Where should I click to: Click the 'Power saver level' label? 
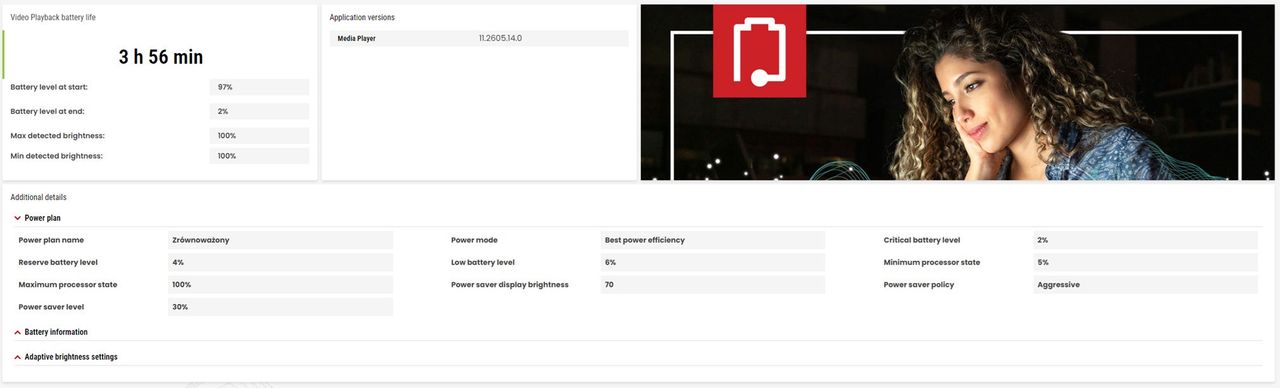coord(51,307)
